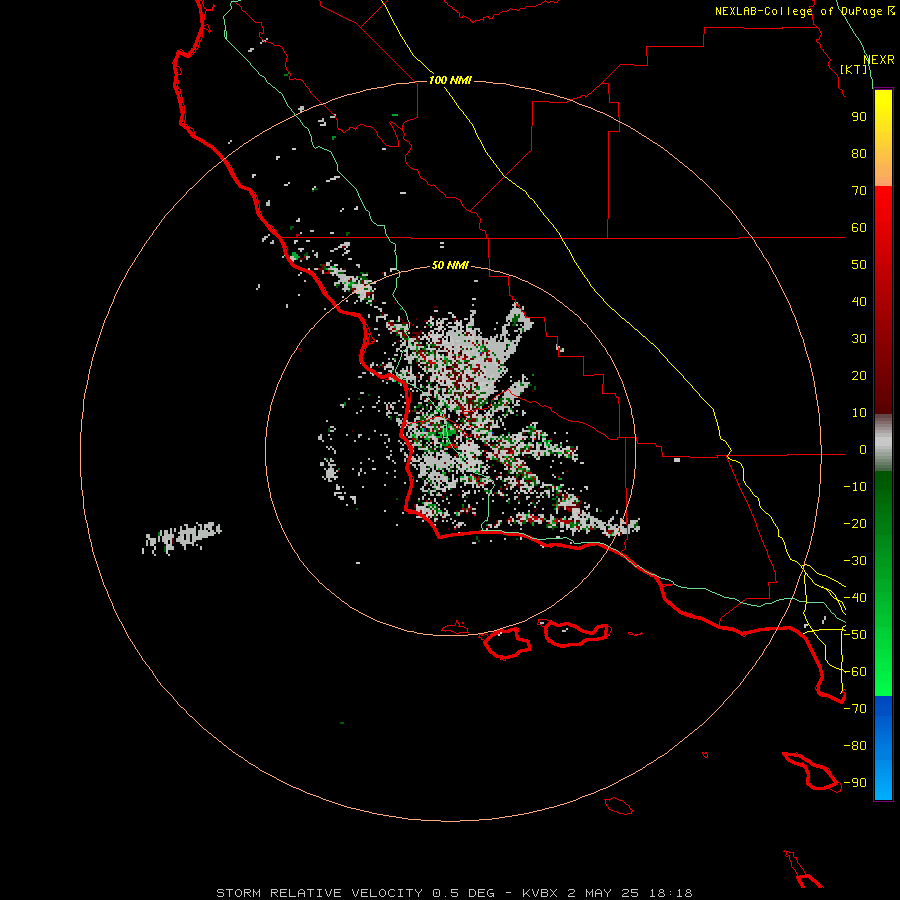Click the NEXR label above the color scale
900x900 pixels.
pyautogui.click(x=879, y=60)
